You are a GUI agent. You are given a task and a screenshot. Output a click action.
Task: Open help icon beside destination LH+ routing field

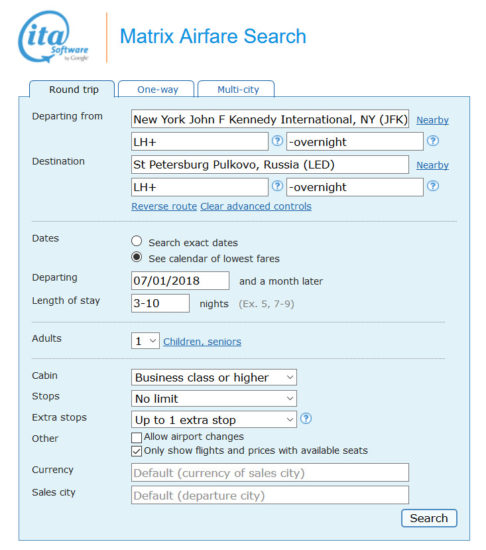tap(277, 186)
